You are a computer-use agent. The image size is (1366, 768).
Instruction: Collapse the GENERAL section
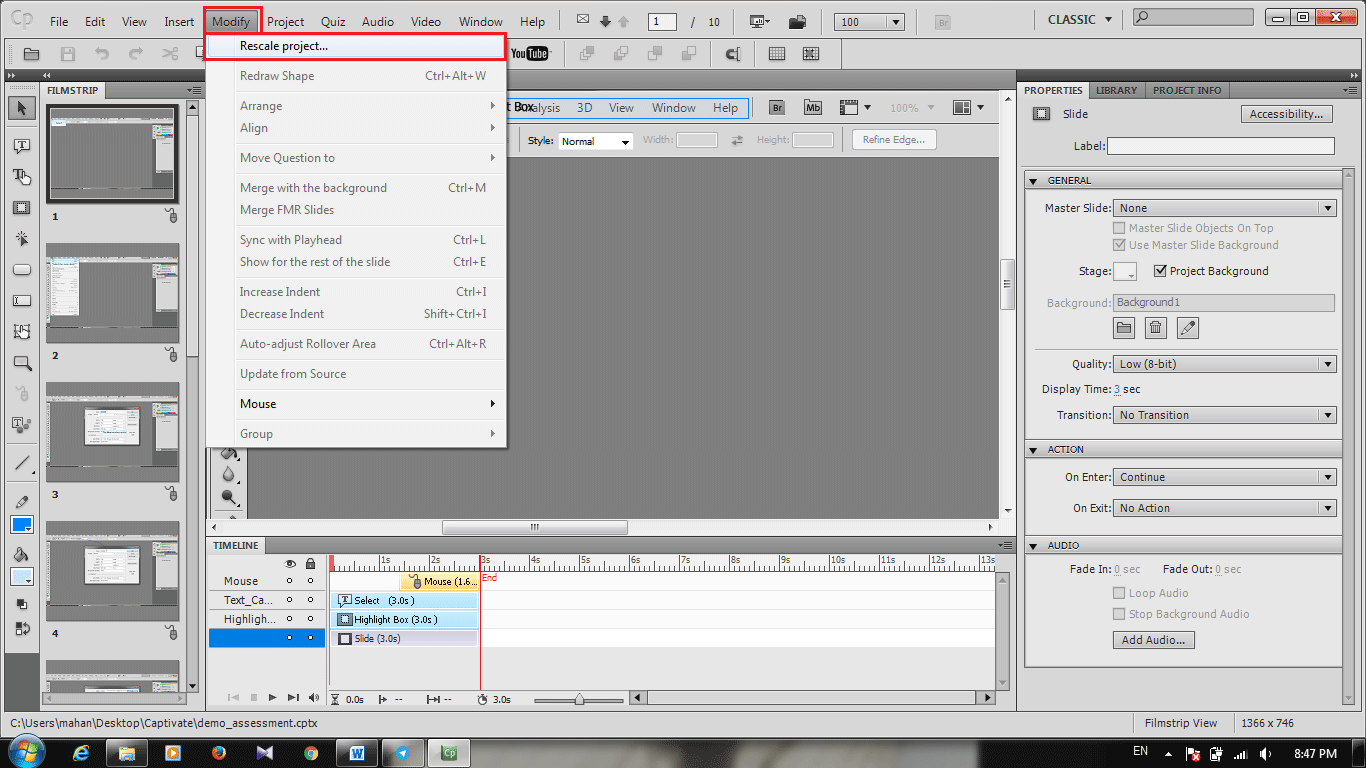click(x=1034, y=181)
